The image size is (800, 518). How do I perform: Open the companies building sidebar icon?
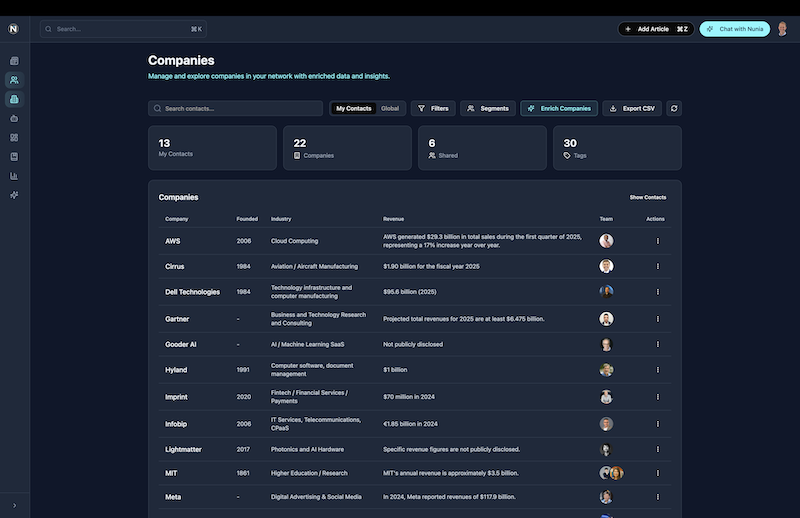14,99
